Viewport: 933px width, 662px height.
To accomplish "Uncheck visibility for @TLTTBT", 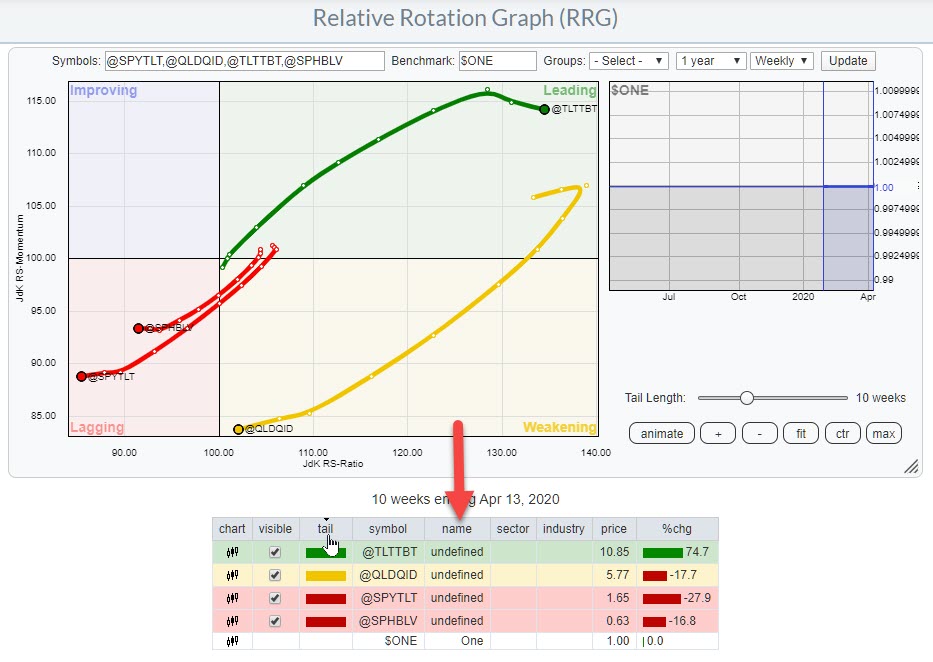I will (275, 552).
